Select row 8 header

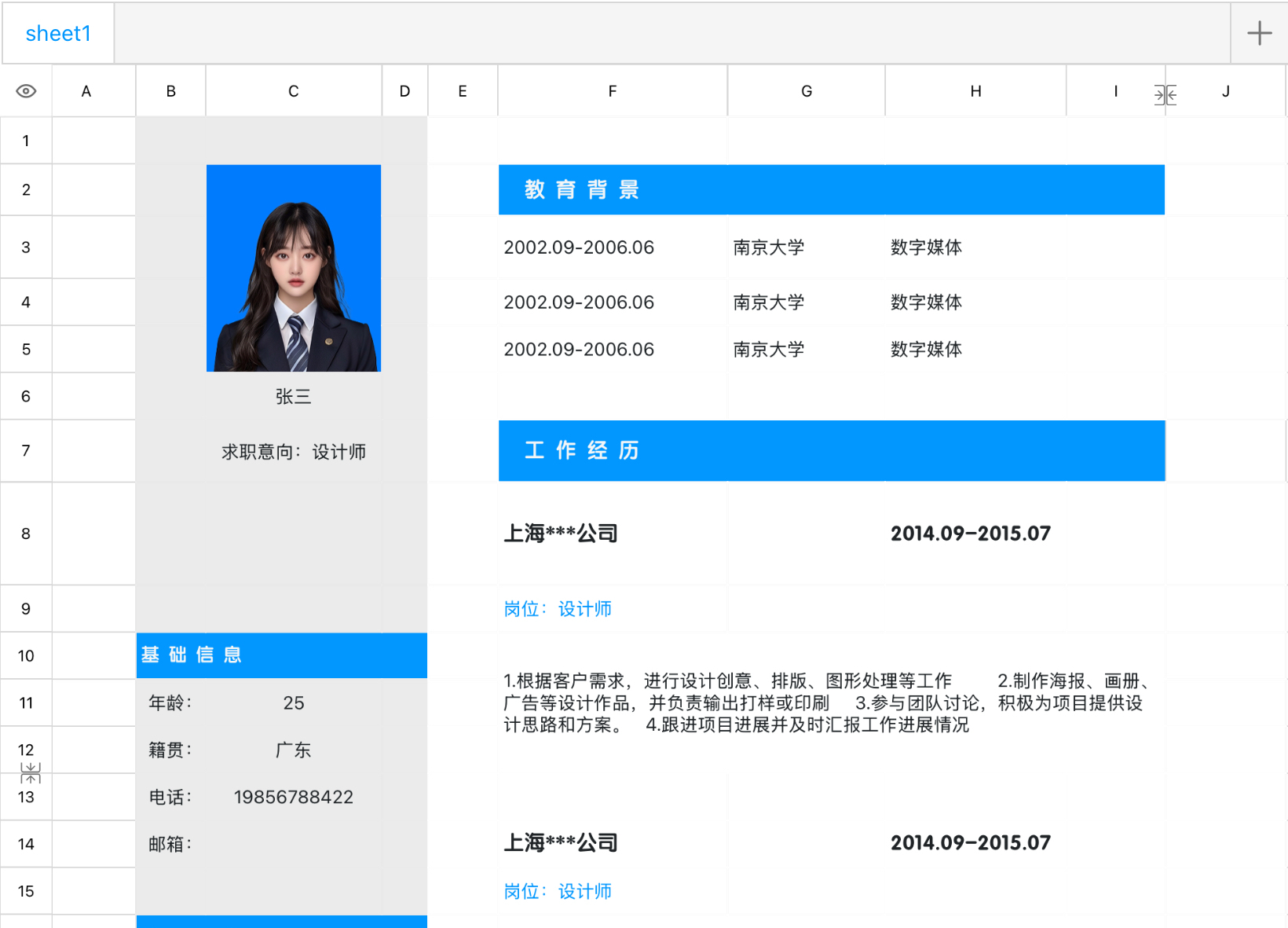[26, 534]
